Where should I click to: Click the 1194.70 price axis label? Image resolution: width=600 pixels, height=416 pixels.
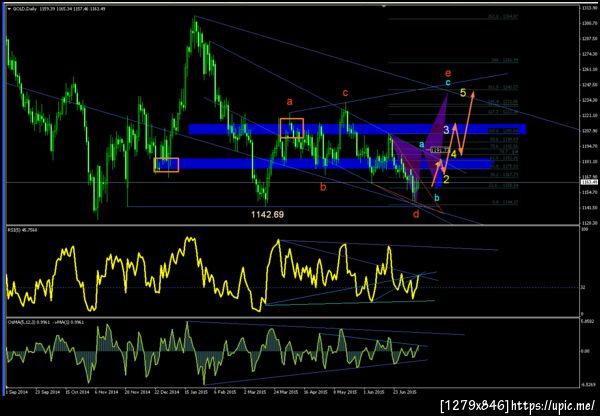click(x=589, y=146)
